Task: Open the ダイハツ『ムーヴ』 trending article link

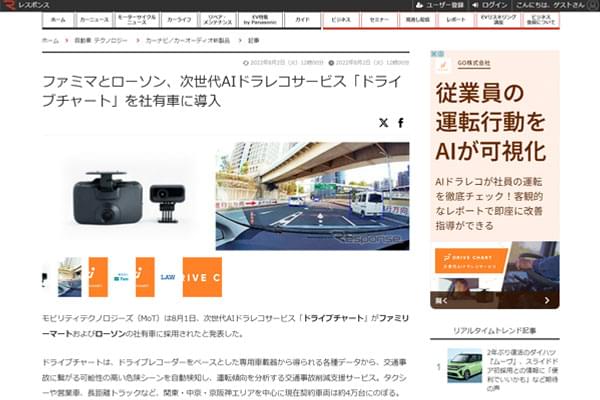Action: tap(522, 370)
